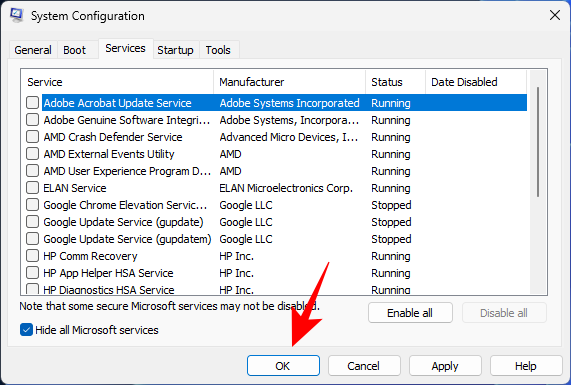571x385 pixels.
Task: Check AMD User Experience Program checkbox
Action: (32, 171)
